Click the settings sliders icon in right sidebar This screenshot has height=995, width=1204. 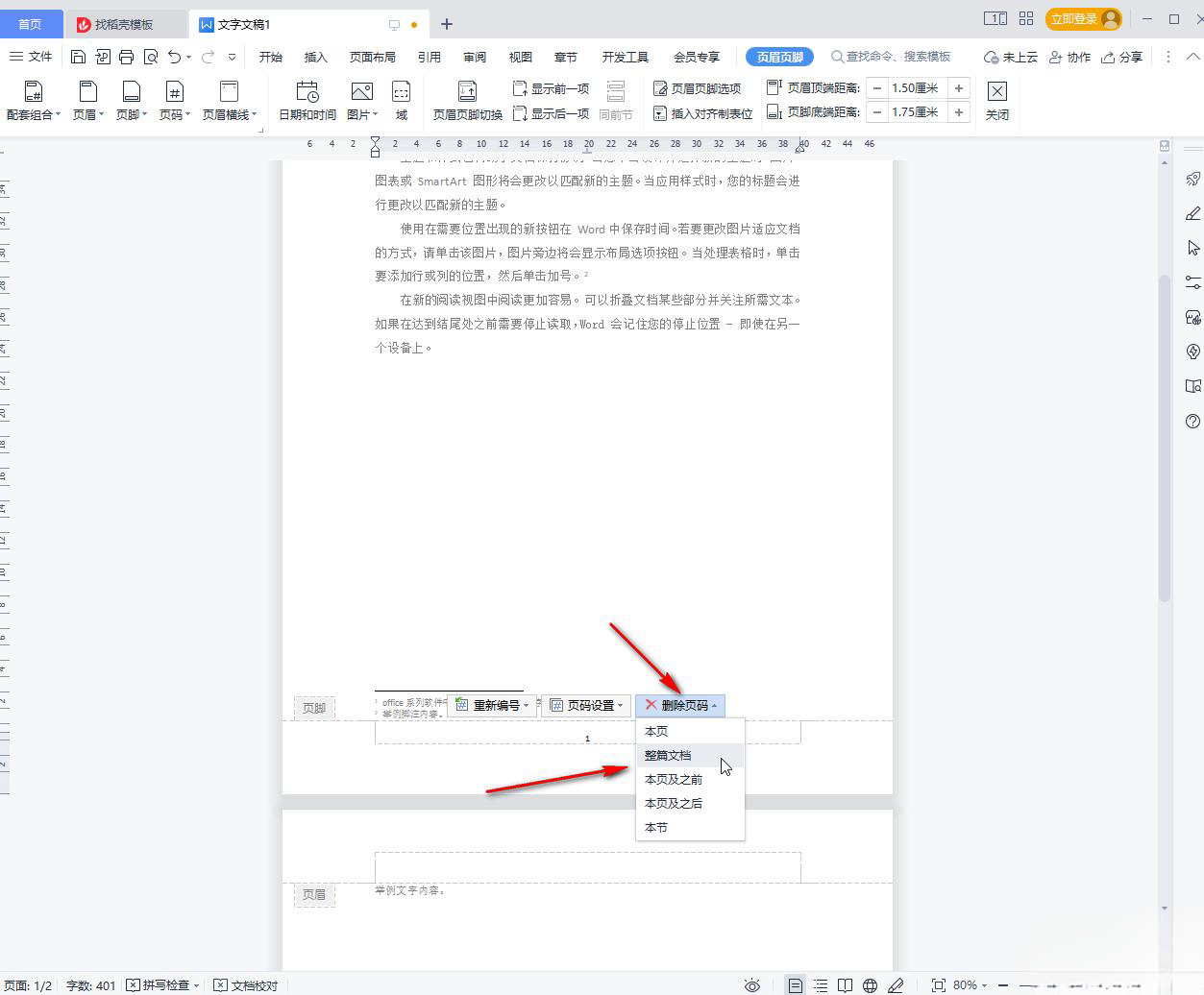pos(1192,282)
